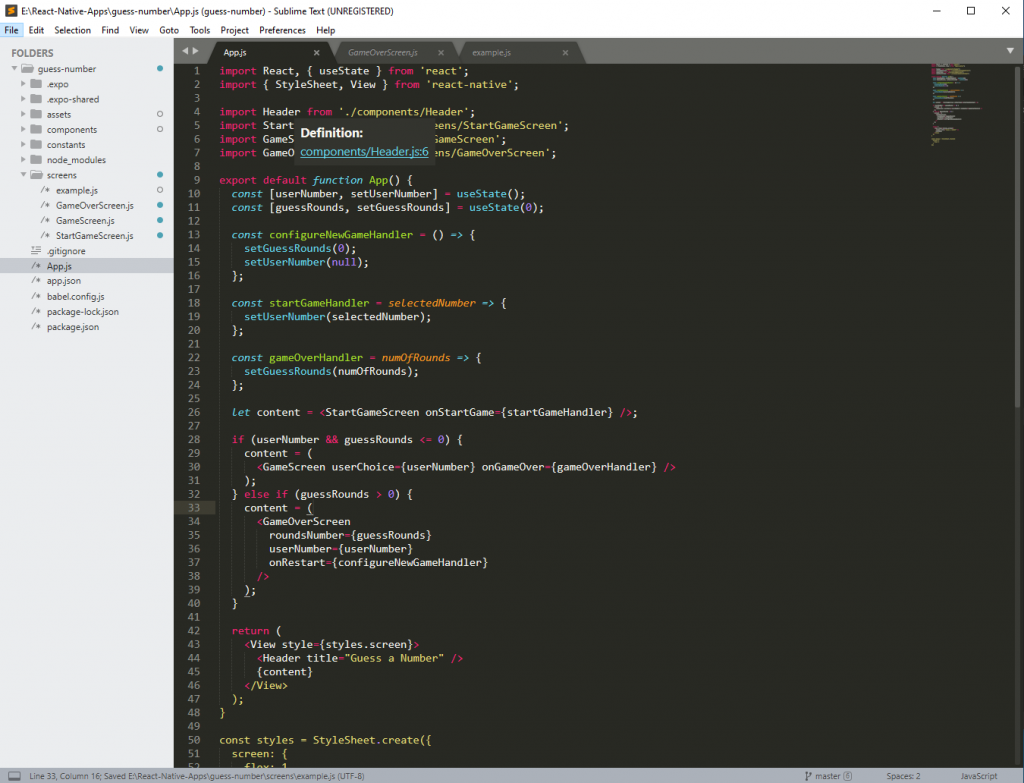Open the Project menu
Viewport: 1024px width, 783px height.
[234, 30]
